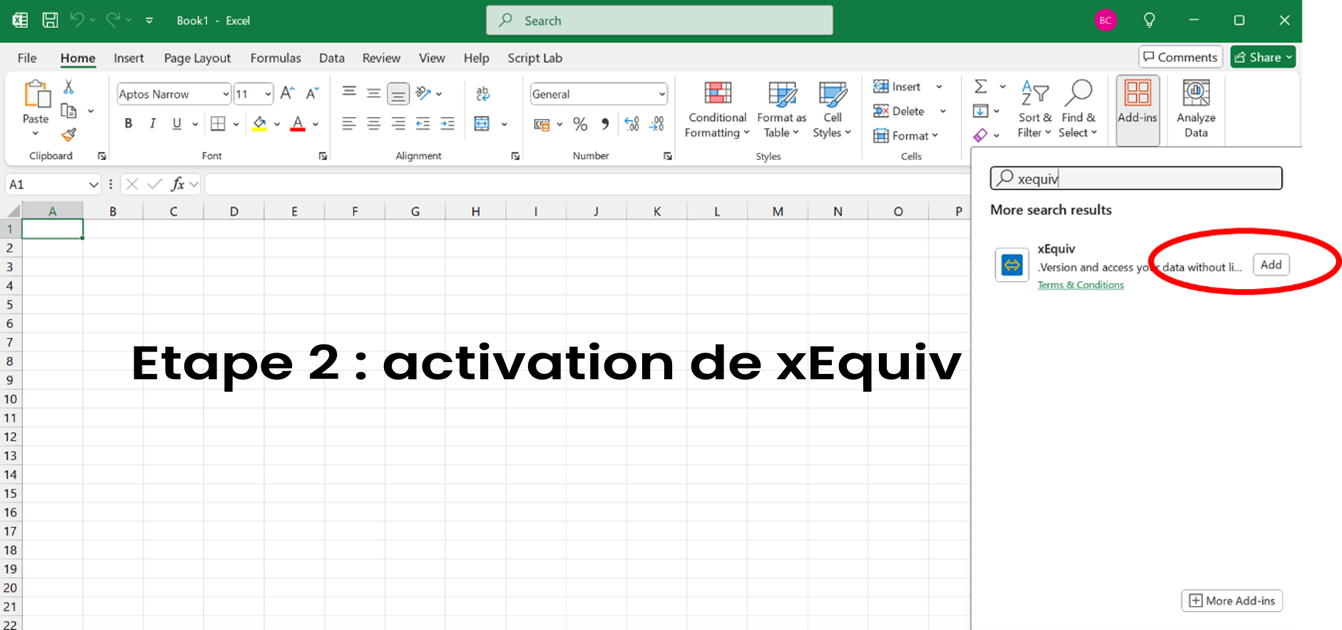Switch to the Script Lab tab

534,58
